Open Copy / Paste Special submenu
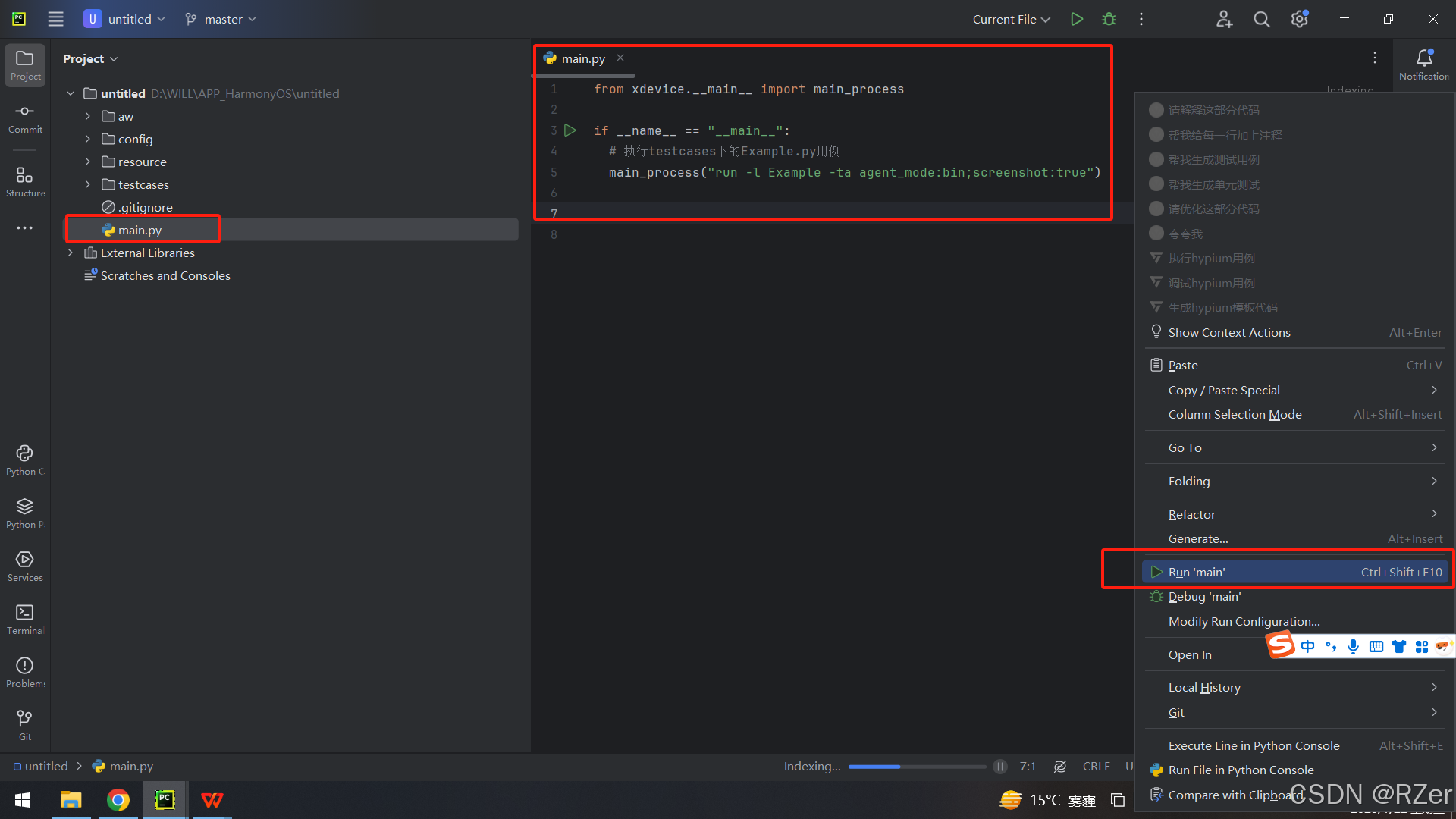Image resolution: width=1456 pixels, height=819 pixels. click(1294, 390)
